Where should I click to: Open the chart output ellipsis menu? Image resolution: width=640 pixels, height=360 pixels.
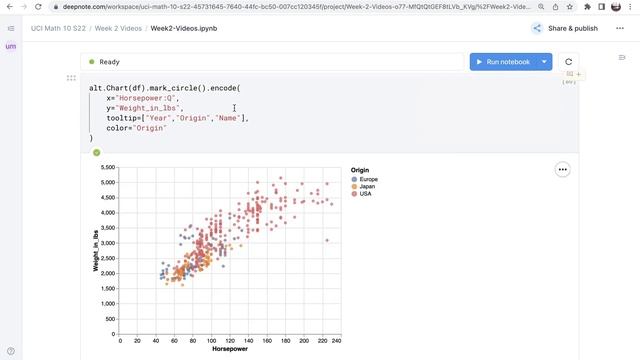coord(562,169)
